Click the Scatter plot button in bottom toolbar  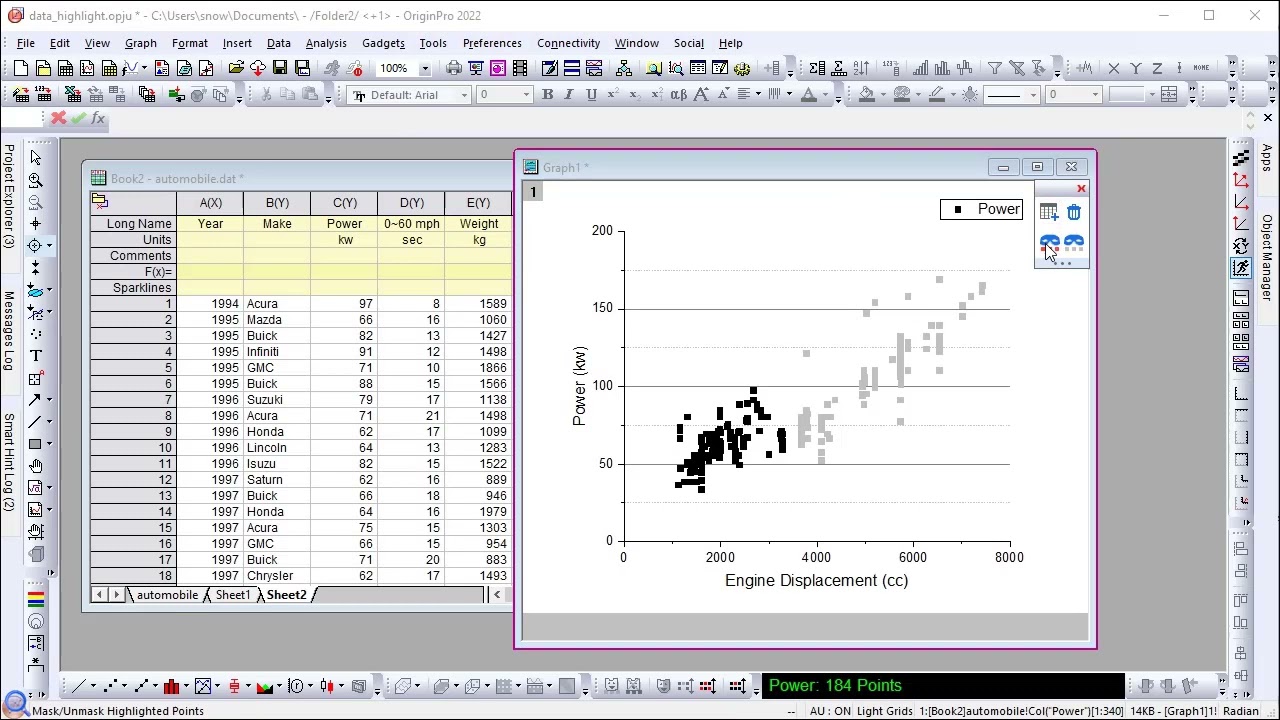click(110, 686)
